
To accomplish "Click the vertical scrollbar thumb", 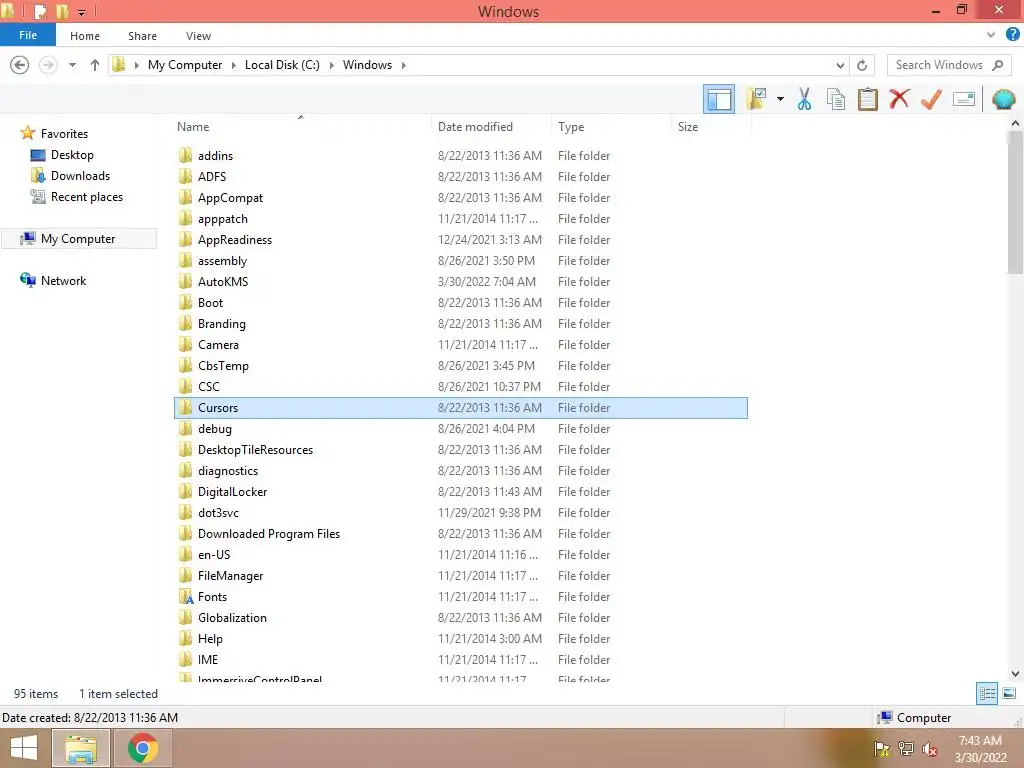I will click(1015, 202).
